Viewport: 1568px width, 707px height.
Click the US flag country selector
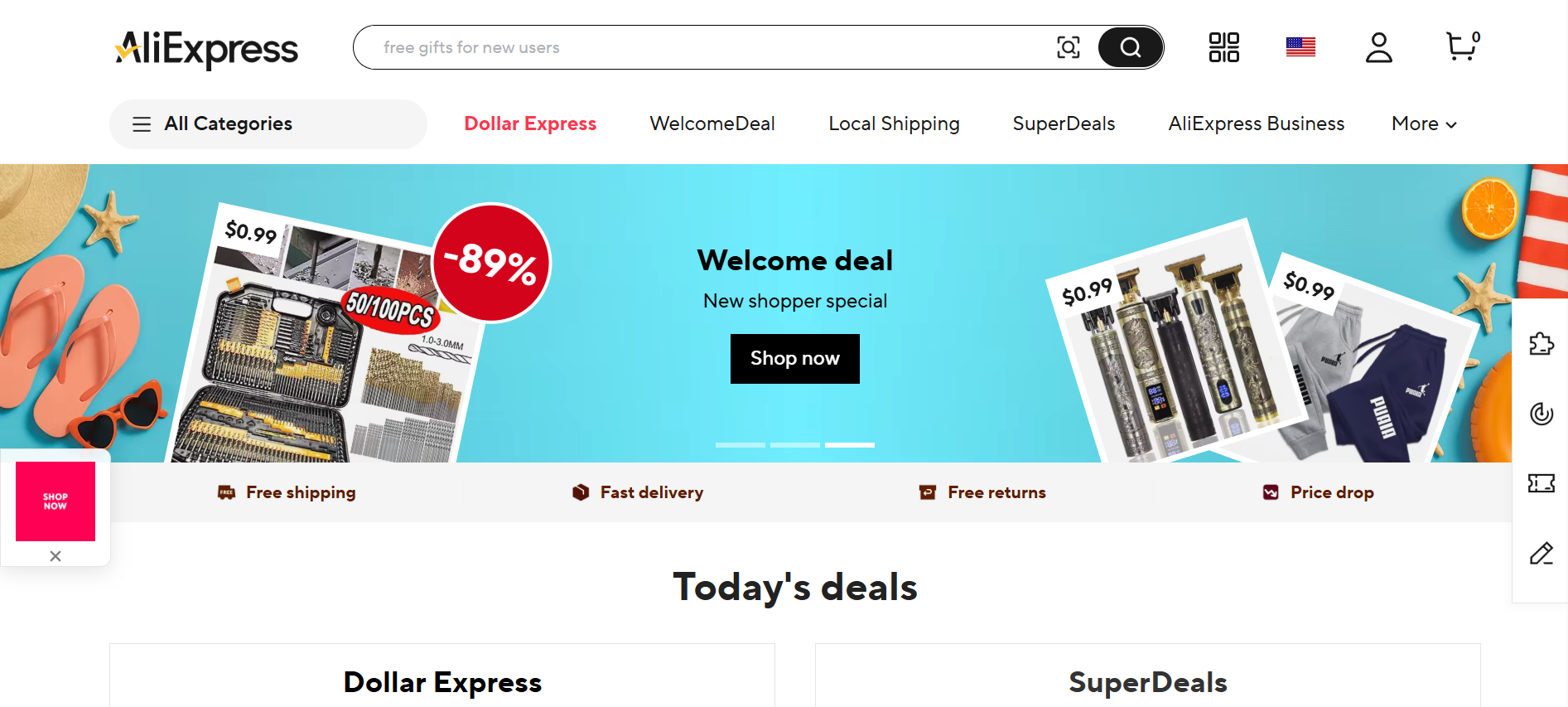(1300, 47)
